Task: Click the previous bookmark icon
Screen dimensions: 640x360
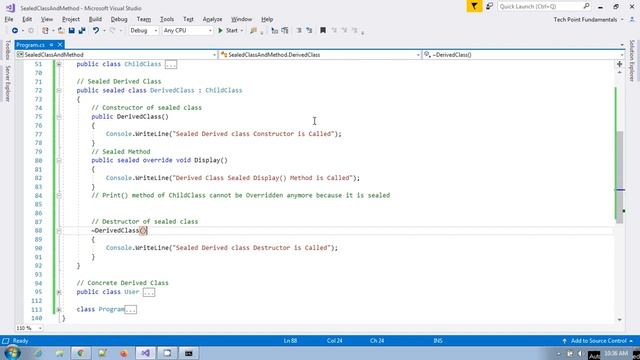Action: (334, 31)
